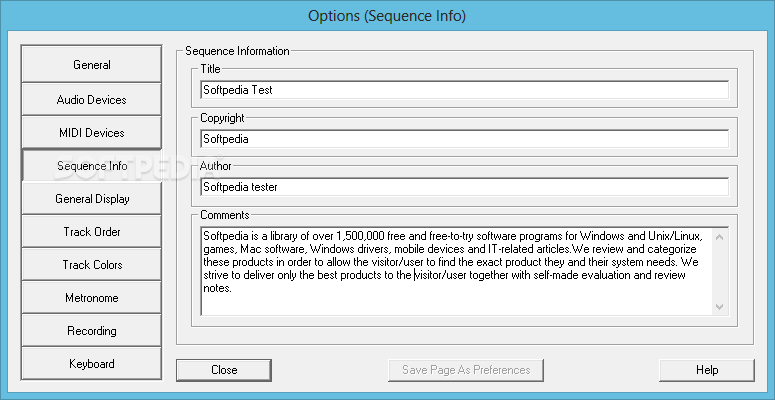Open Help for this dialog
This screenshot has height=400, width=775.
[x=707, y=370]
